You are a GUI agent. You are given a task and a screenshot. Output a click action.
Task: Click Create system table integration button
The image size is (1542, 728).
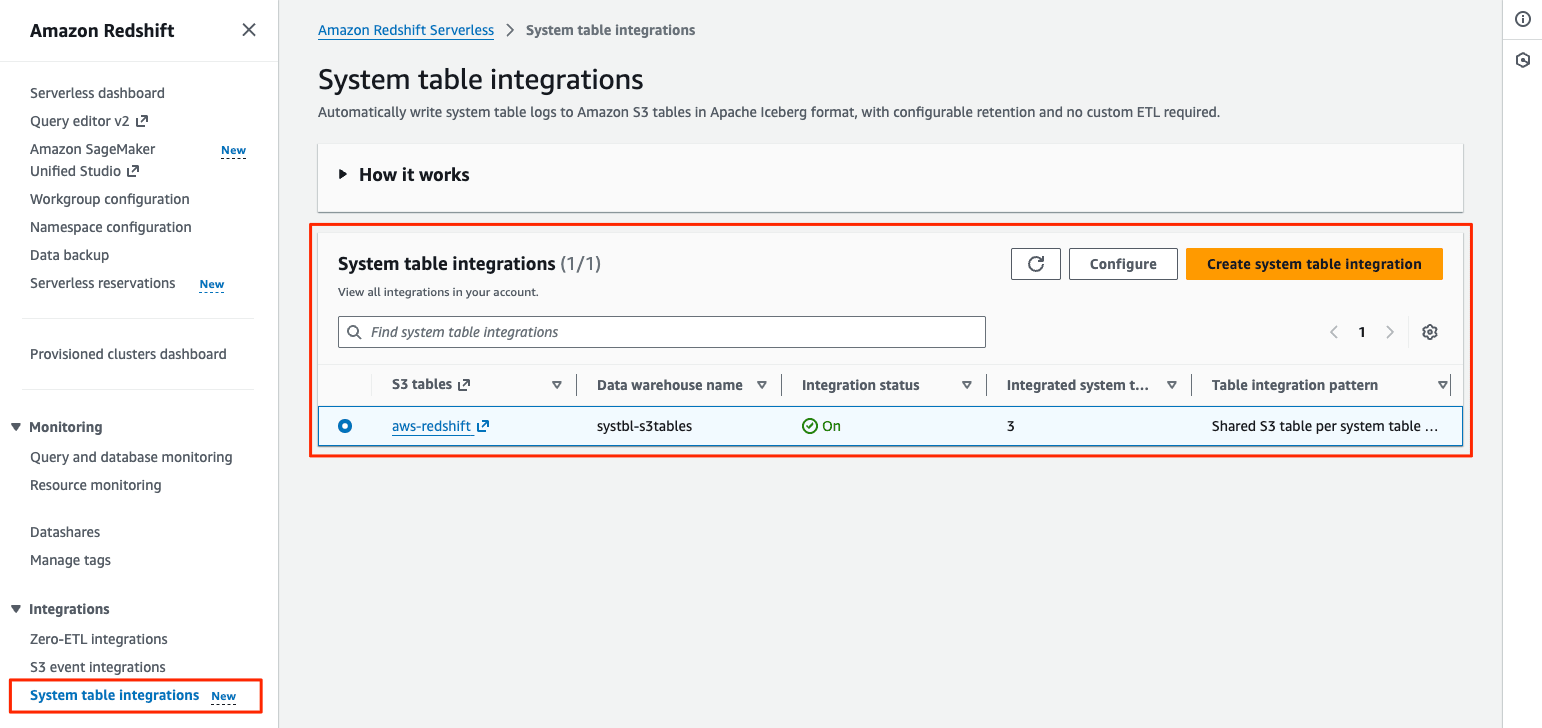click(1314, 264)
